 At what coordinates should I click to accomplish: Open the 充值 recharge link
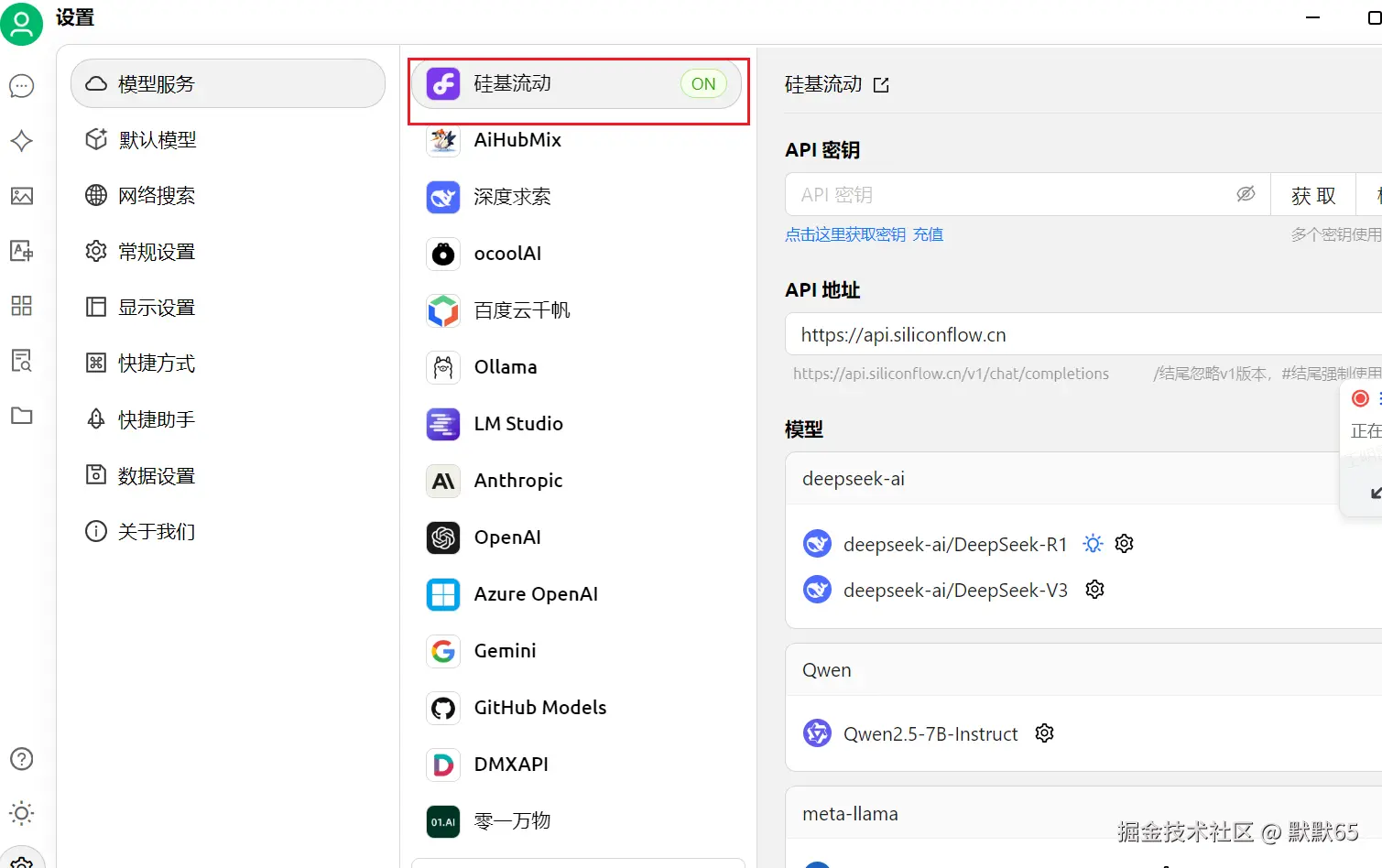[x=928, y=234]
